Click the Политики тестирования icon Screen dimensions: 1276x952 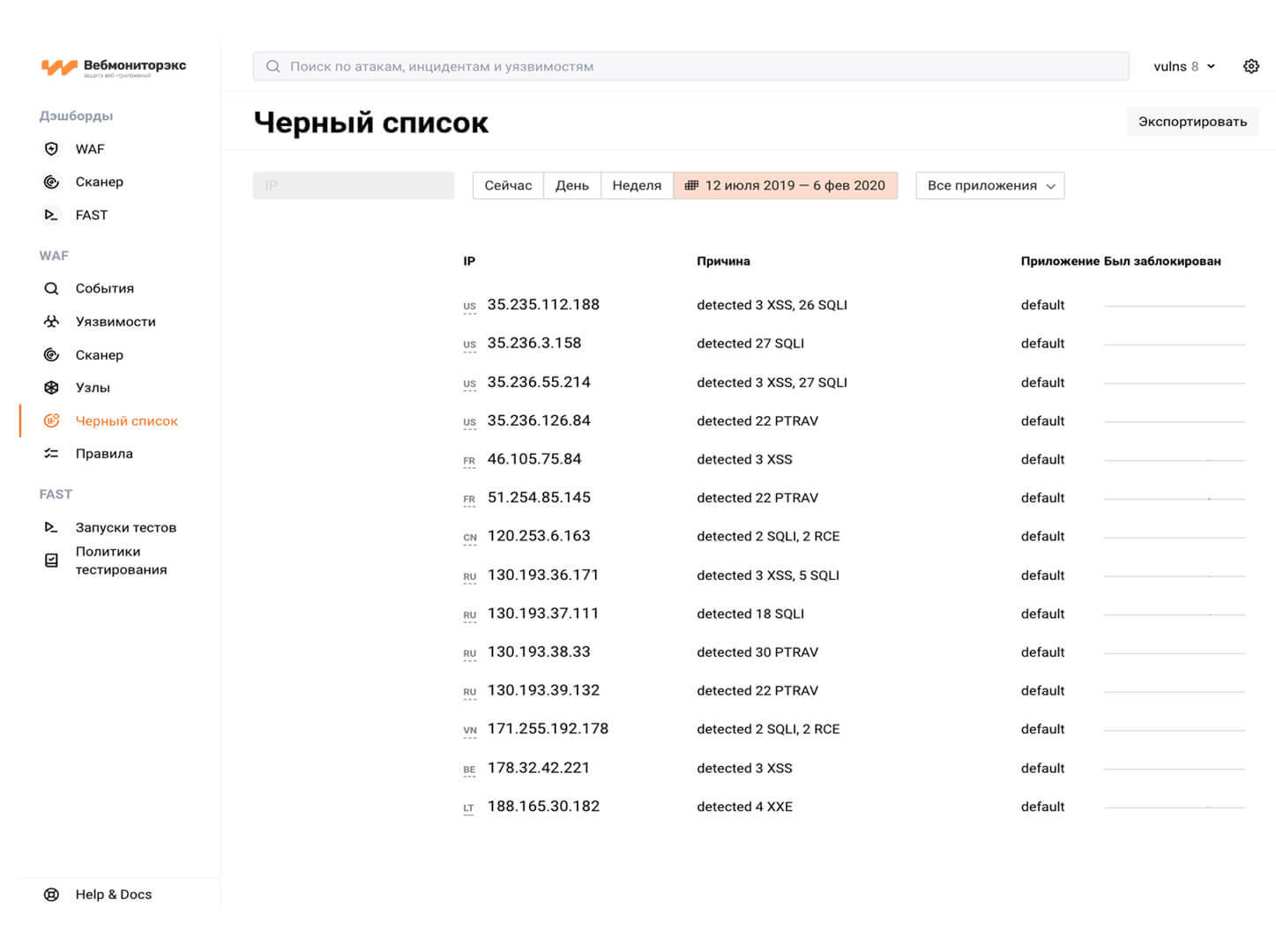51,561
